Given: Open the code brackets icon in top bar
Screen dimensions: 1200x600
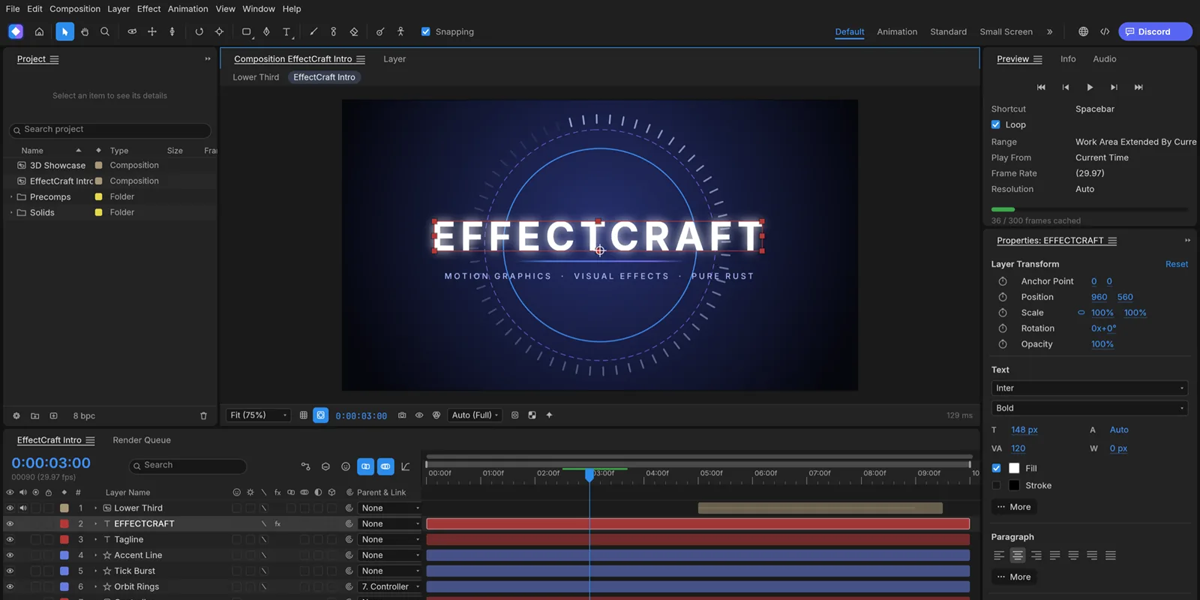Looking at the screenshot, I should tap(1105, 32).
